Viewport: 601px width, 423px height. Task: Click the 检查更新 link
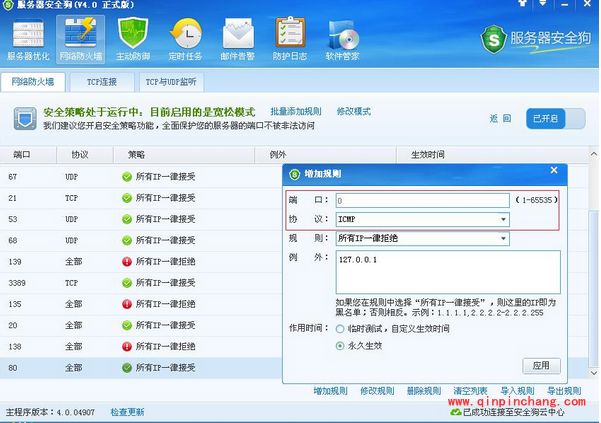[127, 411]
